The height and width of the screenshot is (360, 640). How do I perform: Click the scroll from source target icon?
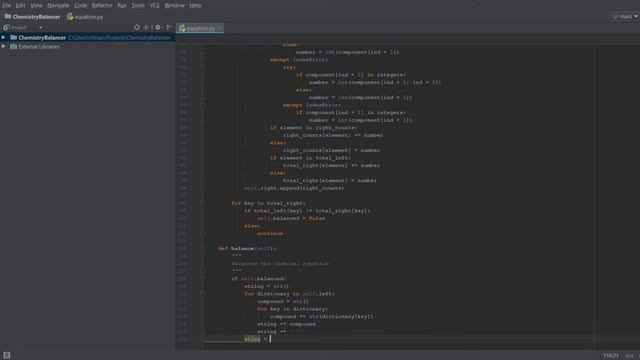pyautogui.click(x=137, y=27)
